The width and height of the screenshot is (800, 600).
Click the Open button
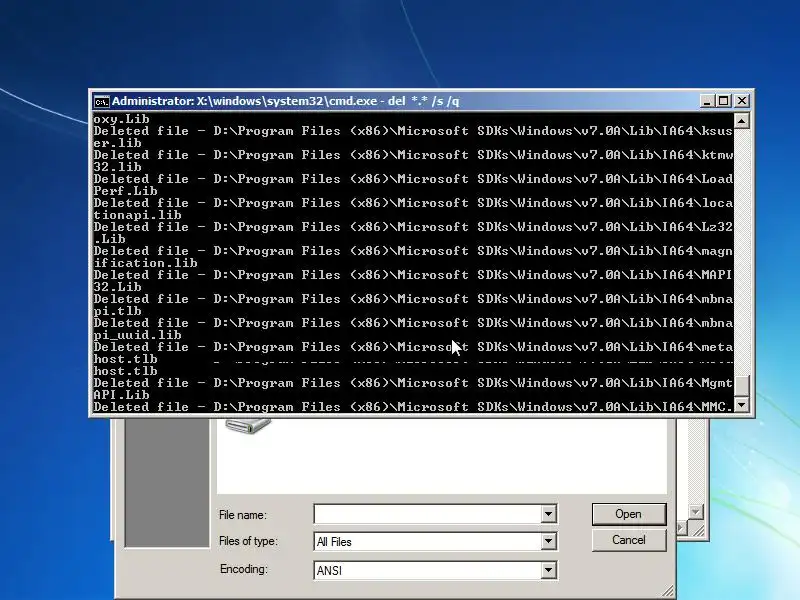tap(629, 514)
